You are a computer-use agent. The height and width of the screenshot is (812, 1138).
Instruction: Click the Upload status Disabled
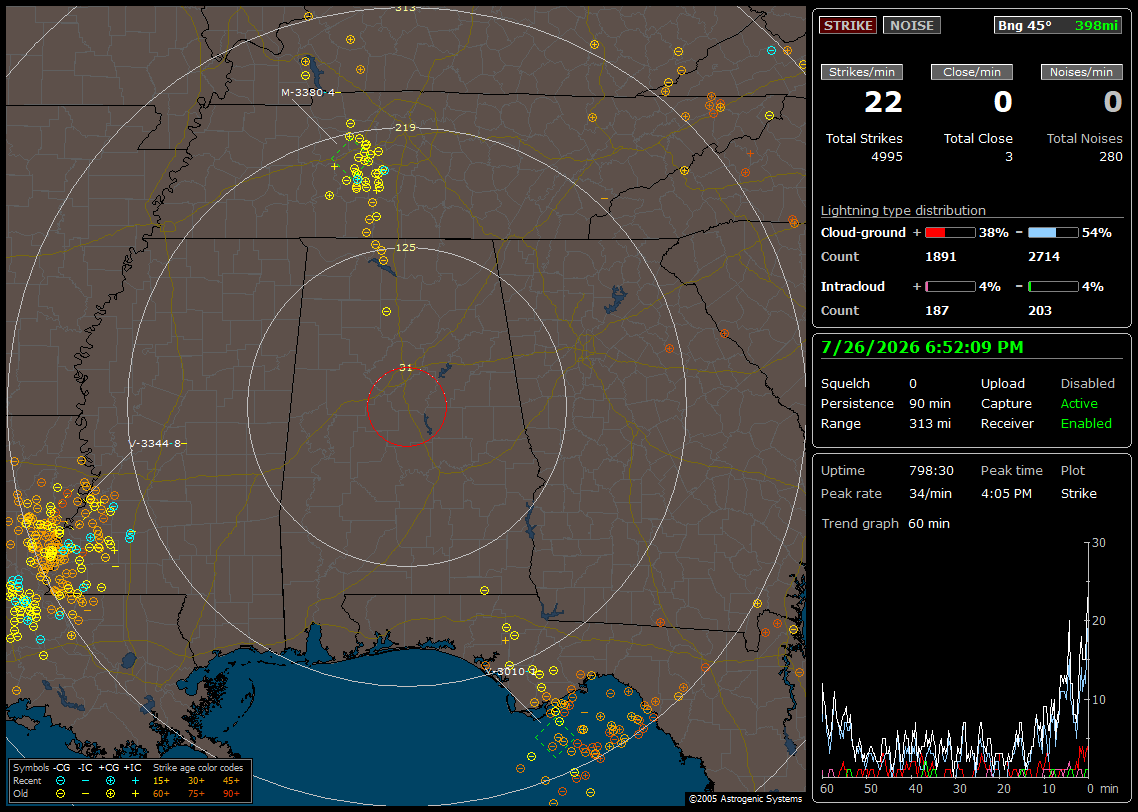coord(1087,384)
